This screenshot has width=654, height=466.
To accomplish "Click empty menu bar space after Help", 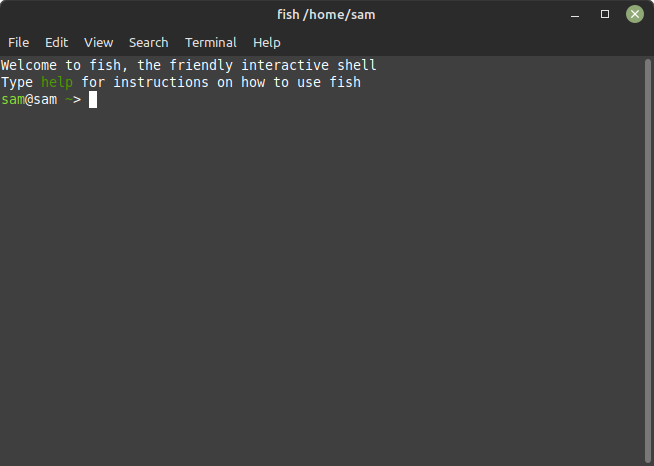I will 459,43.
